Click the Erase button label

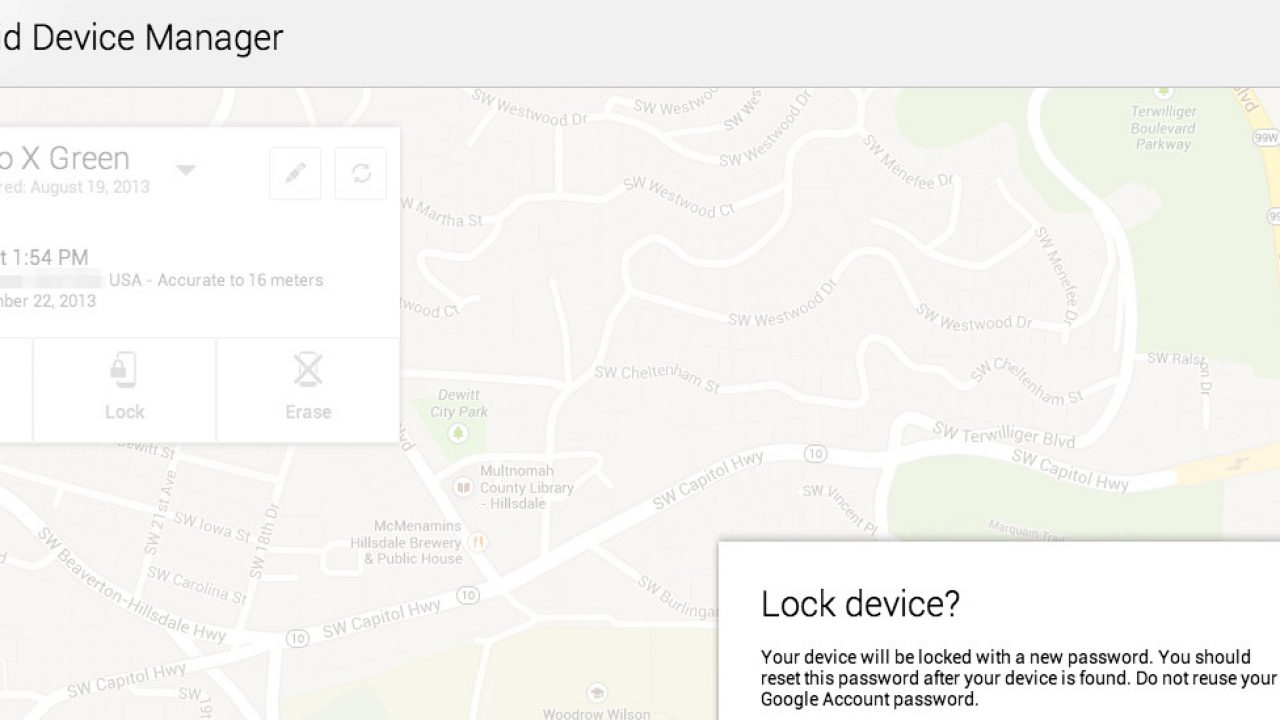point(308,412)
